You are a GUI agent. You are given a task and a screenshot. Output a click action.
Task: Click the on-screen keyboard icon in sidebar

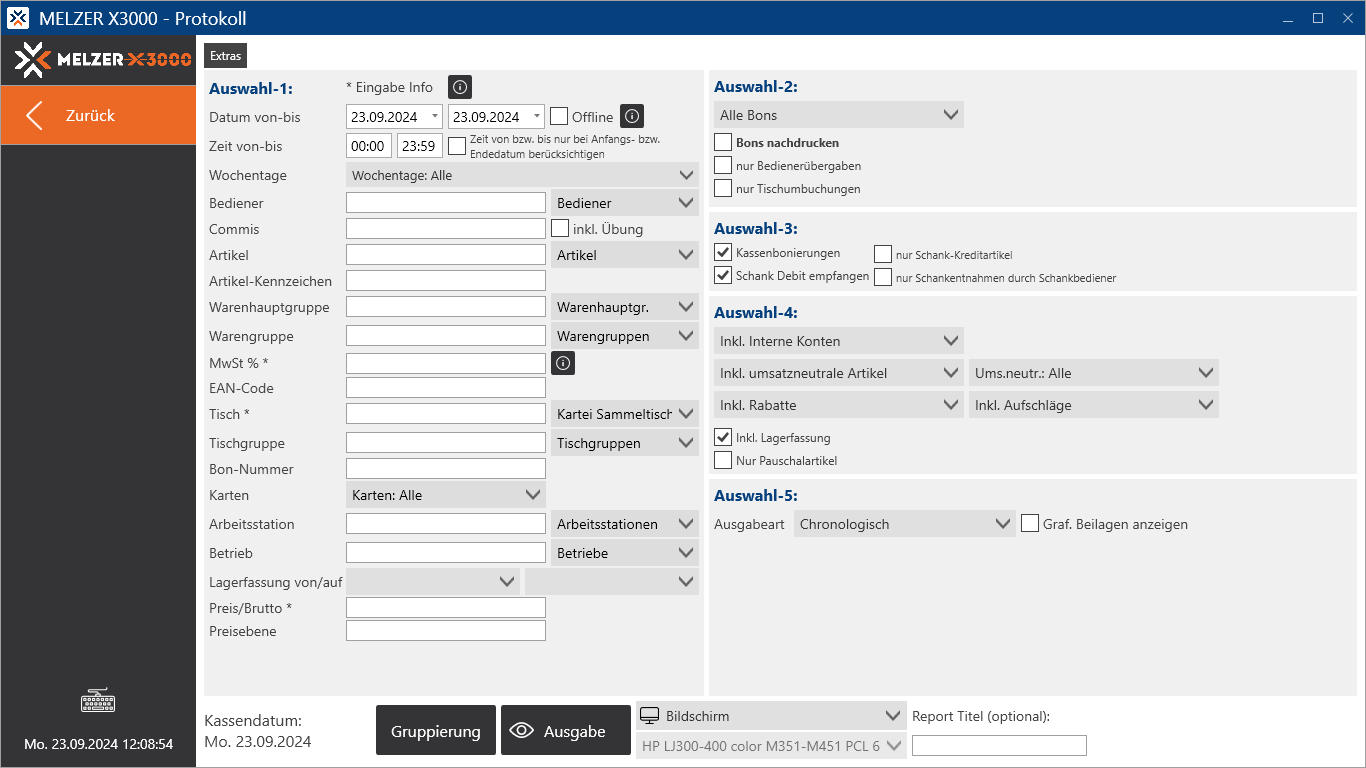(98, 701)
